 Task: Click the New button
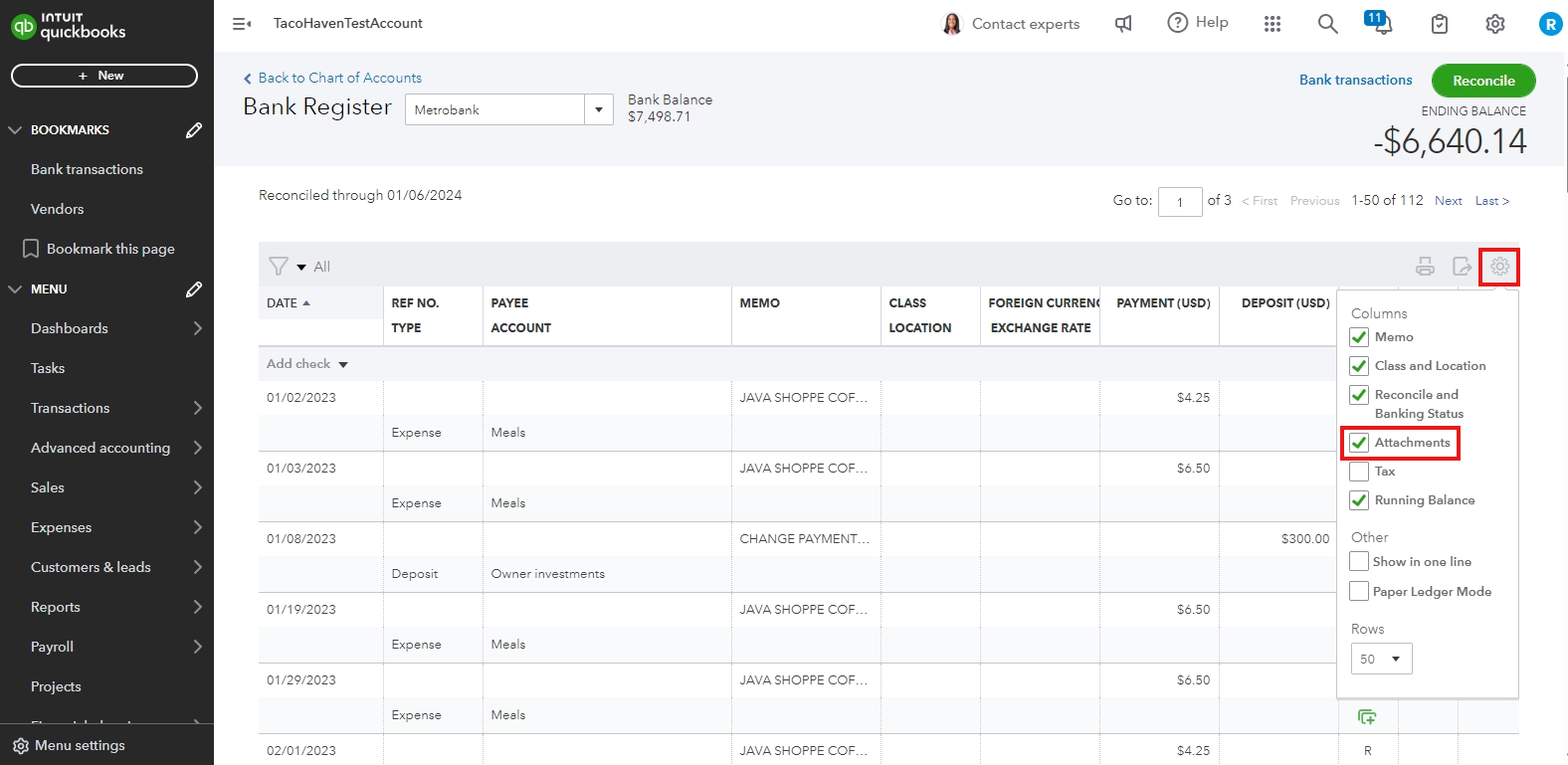(104, 76)
